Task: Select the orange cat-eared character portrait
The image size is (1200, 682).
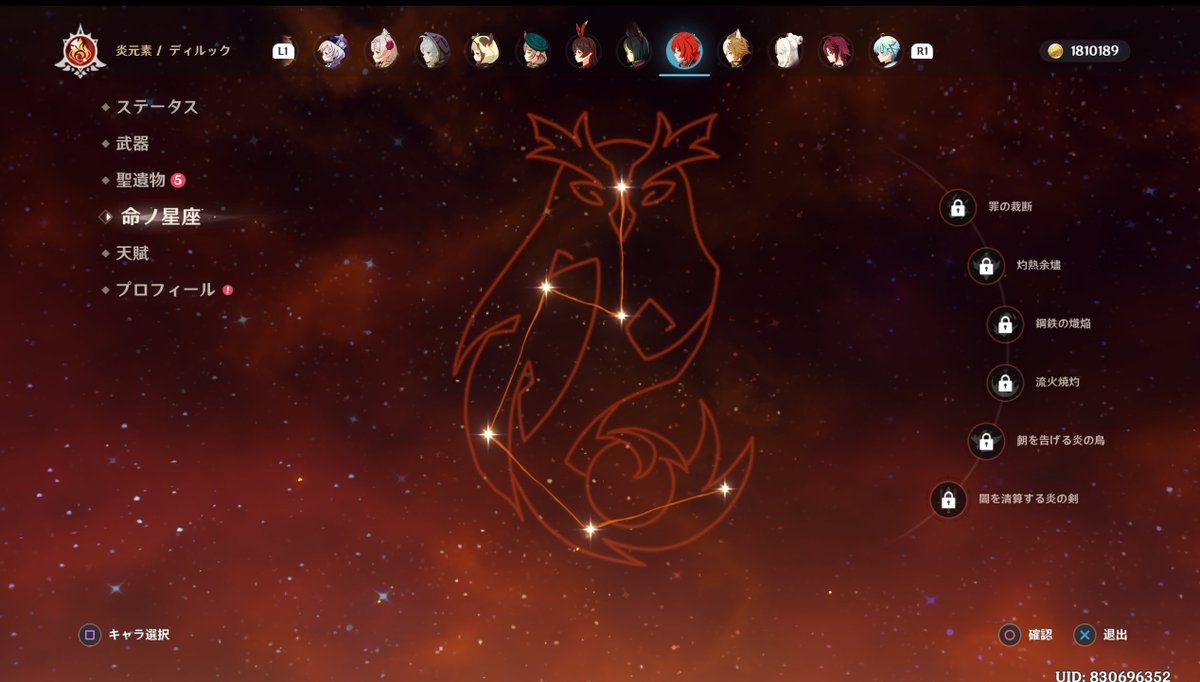Action: pyautogui.click(x=736, y=50)
